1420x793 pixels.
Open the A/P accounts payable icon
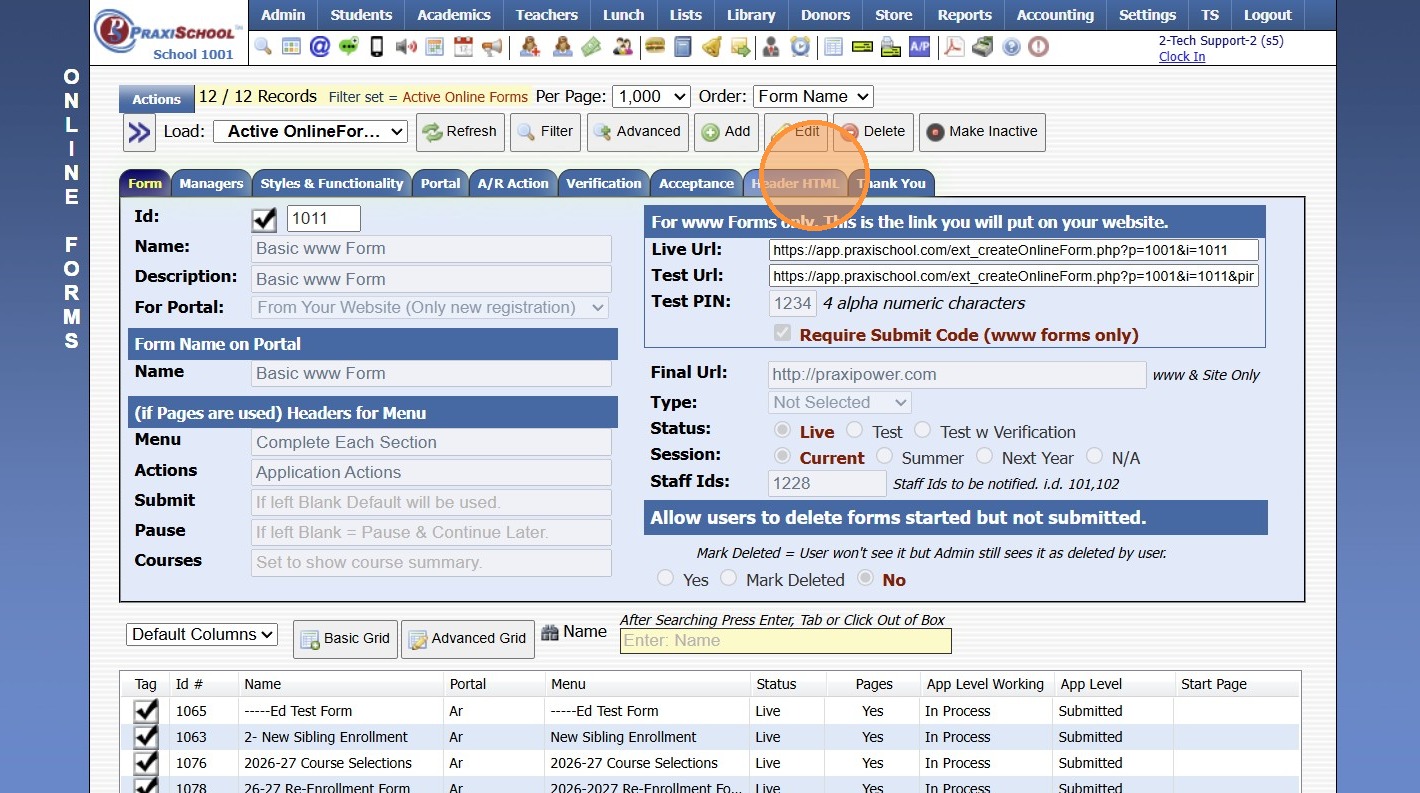point(920,46)
